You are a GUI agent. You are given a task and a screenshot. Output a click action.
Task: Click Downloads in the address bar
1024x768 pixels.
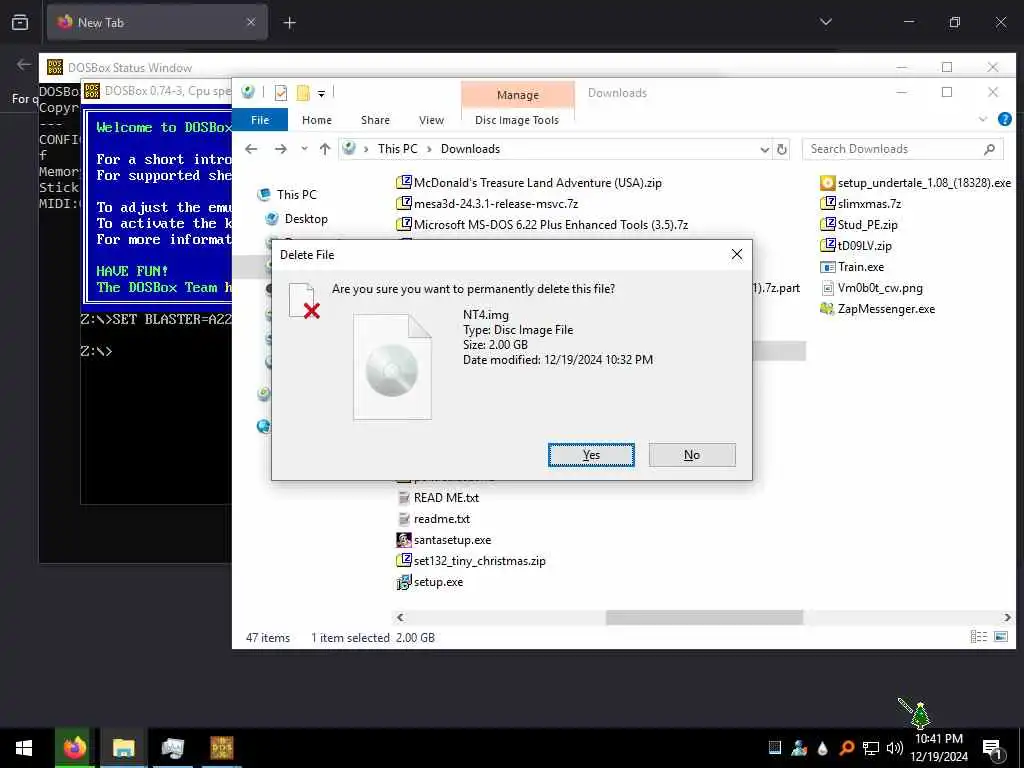pyautogui.click(x=470, y=149)
